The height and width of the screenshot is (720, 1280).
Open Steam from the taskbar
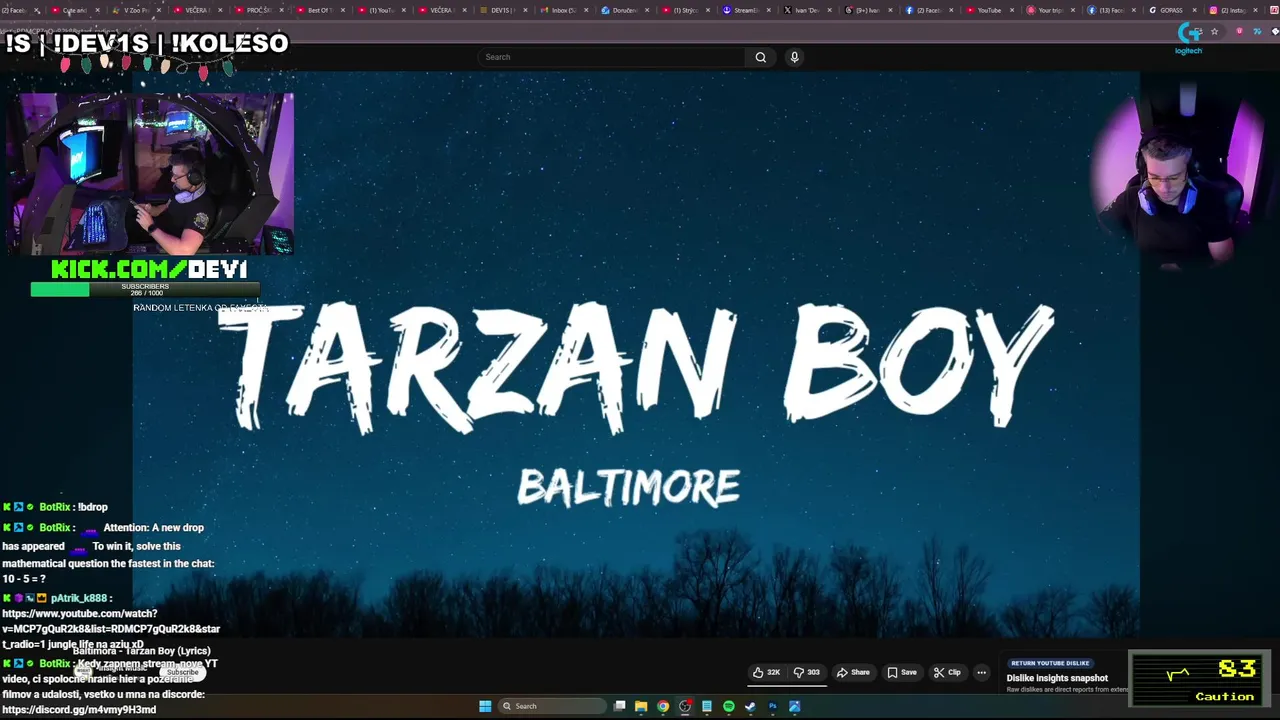point(750,706)
